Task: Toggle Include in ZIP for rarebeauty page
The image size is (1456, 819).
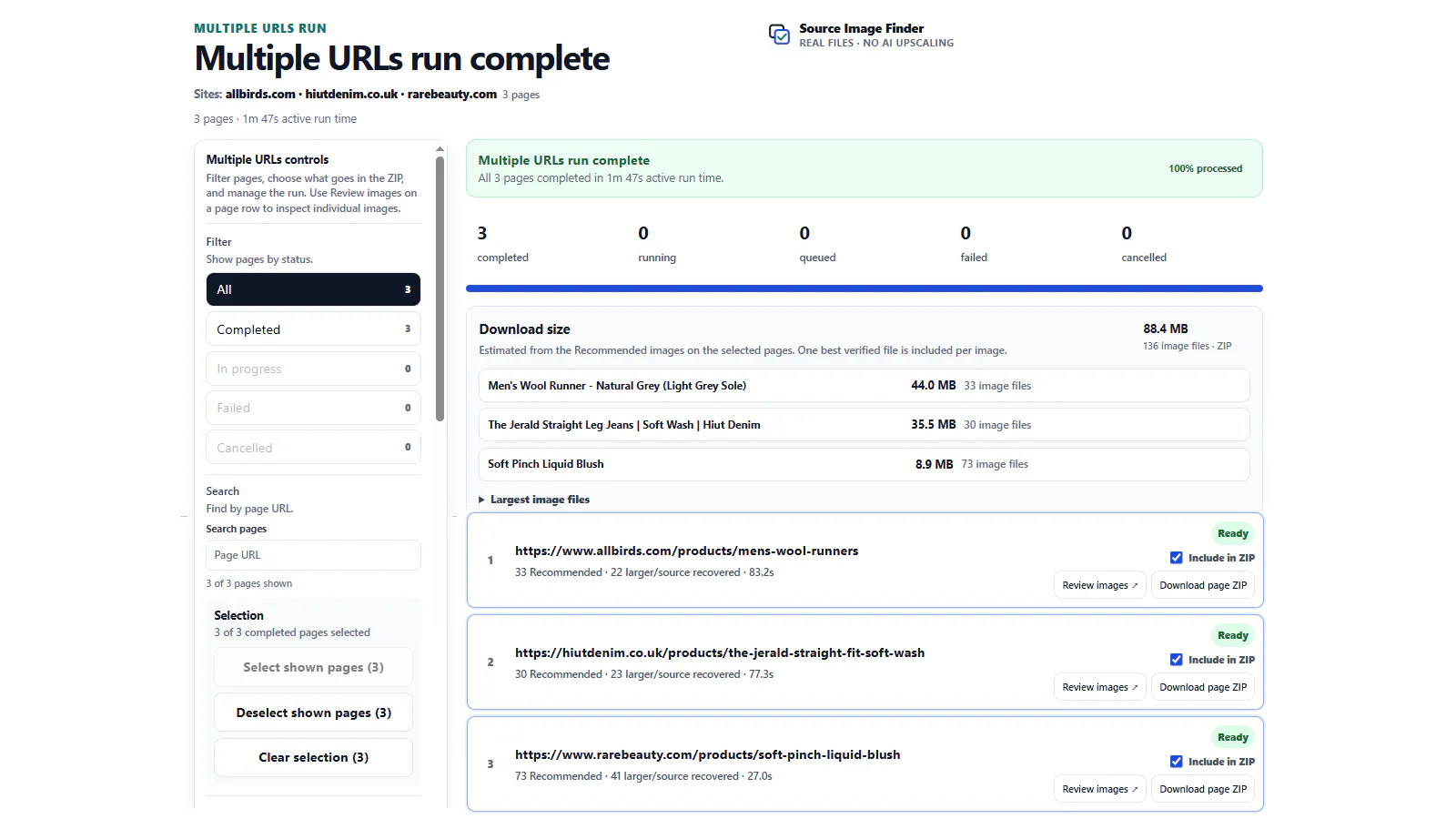Action: click(1177, 762)
